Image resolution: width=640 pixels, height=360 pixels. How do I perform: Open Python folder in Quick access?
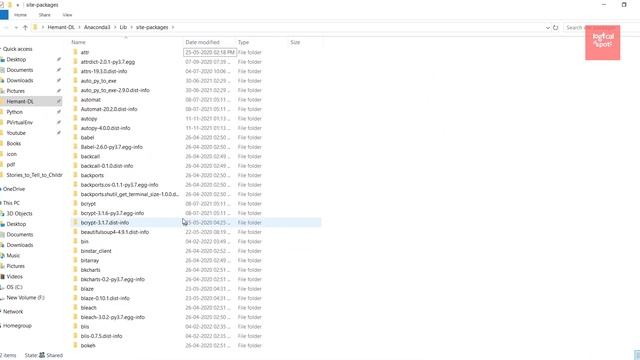(14, 112)
